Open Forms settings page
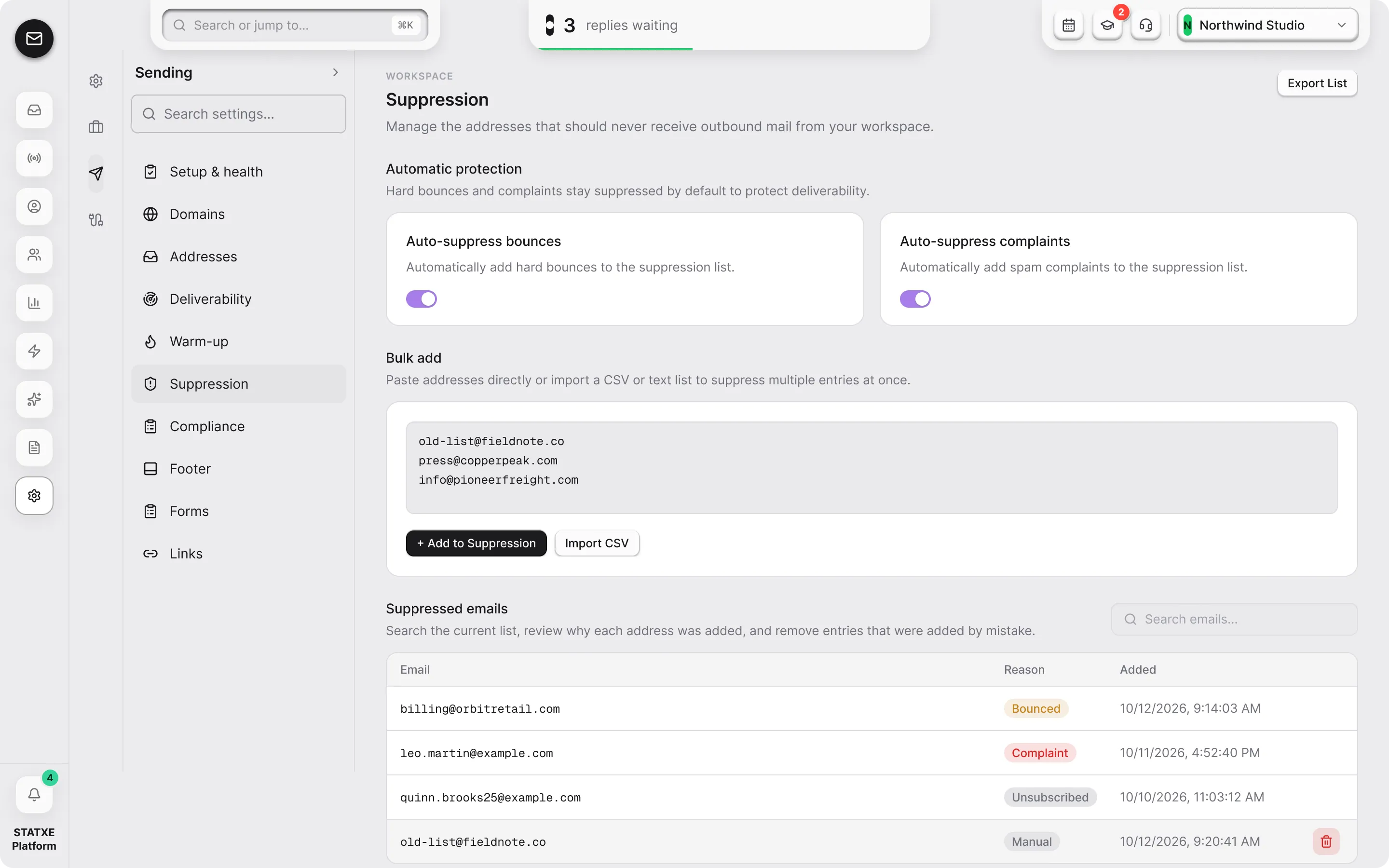Image resolution: width=1389 pixels, height=868 pixels. 239,512
